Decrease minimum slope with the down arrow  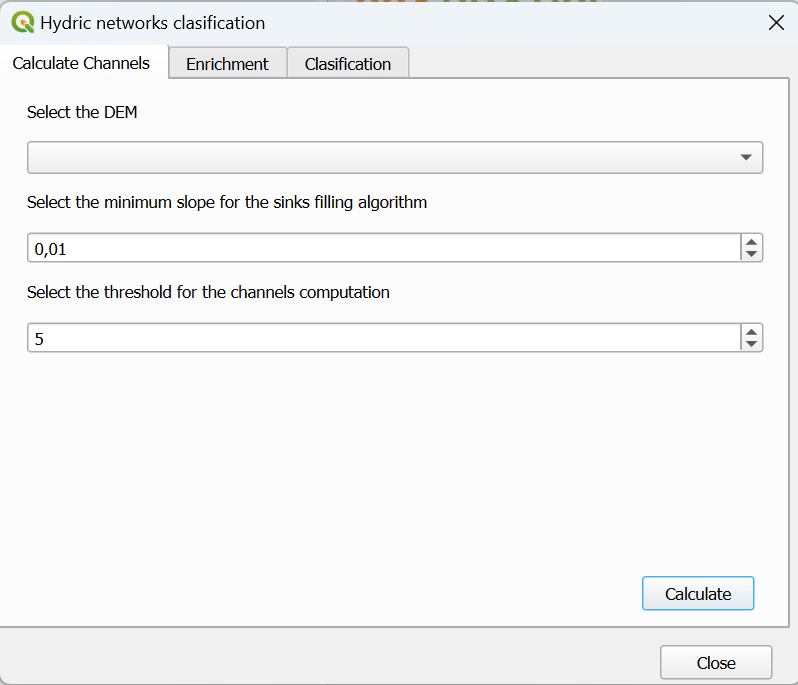[751, 254]
